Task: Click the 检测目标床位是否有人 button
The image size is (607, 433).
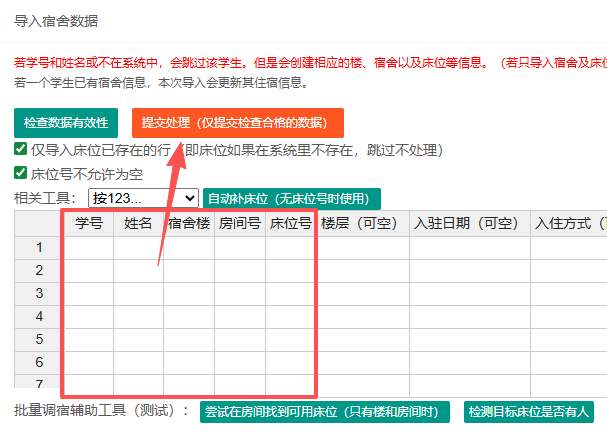Action: coord(529,411)
